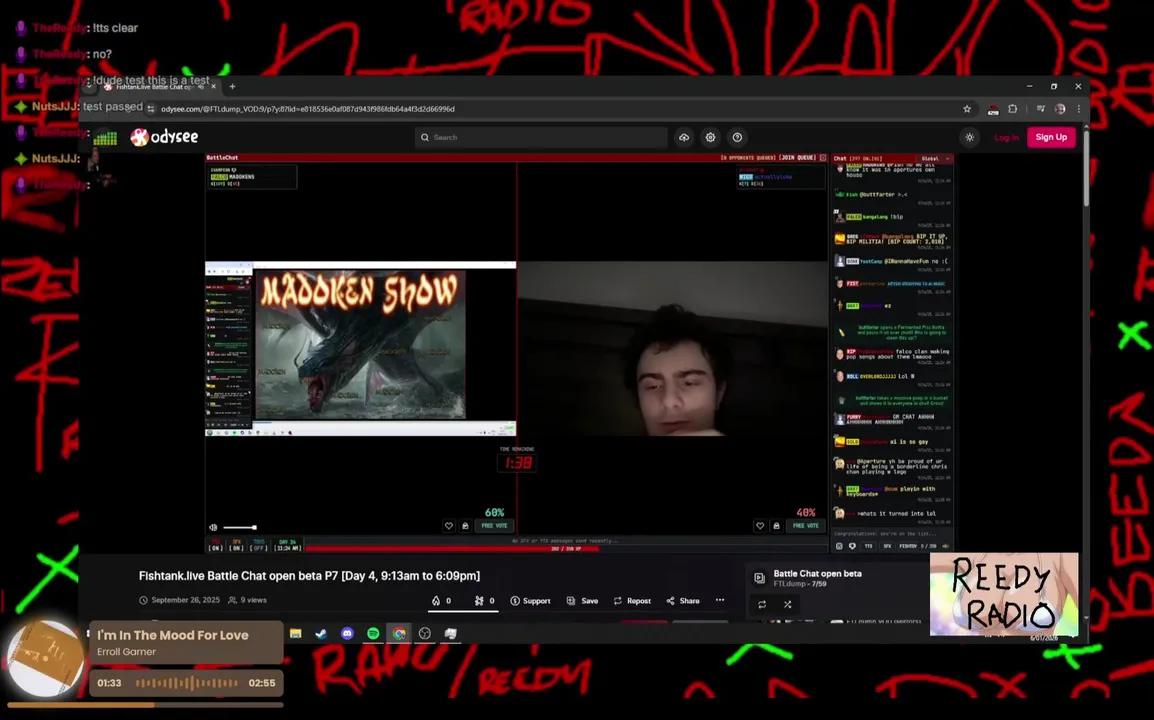Open the upload cloud icon

coord(684,137)
